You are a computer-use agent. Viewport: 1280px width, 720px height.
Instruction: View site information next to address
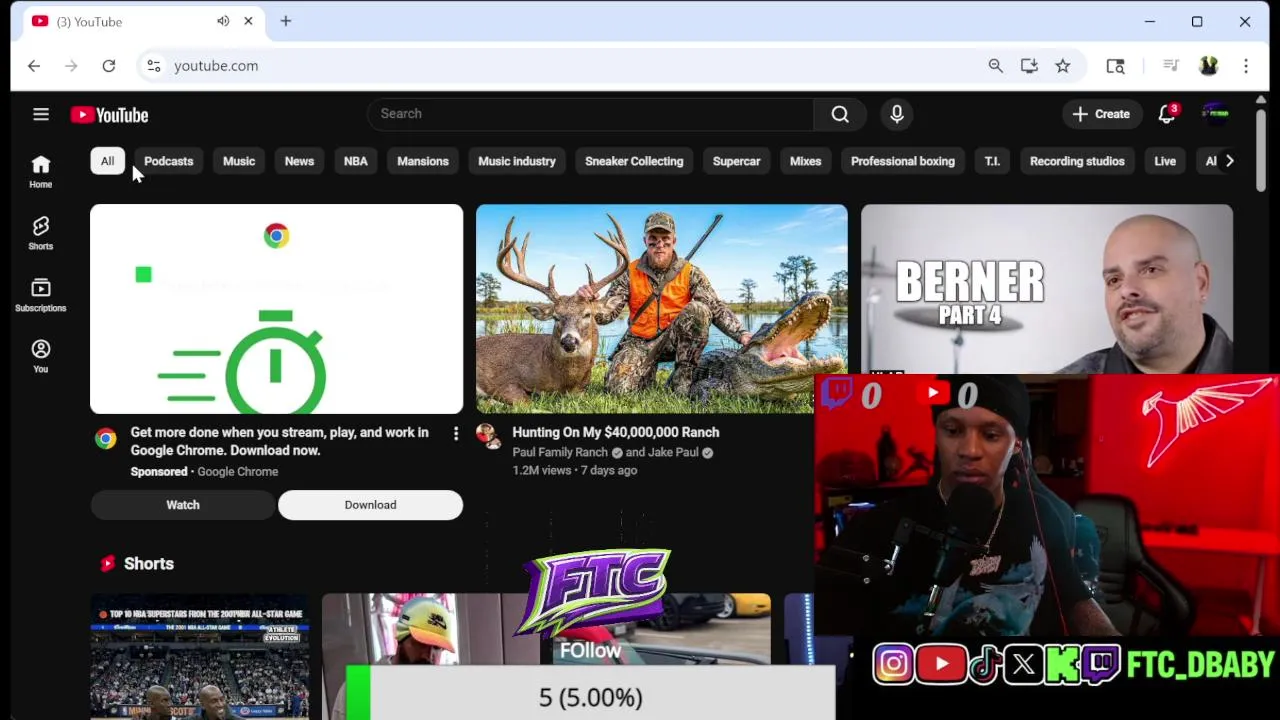pyautogui.click(x=153, y=66)
